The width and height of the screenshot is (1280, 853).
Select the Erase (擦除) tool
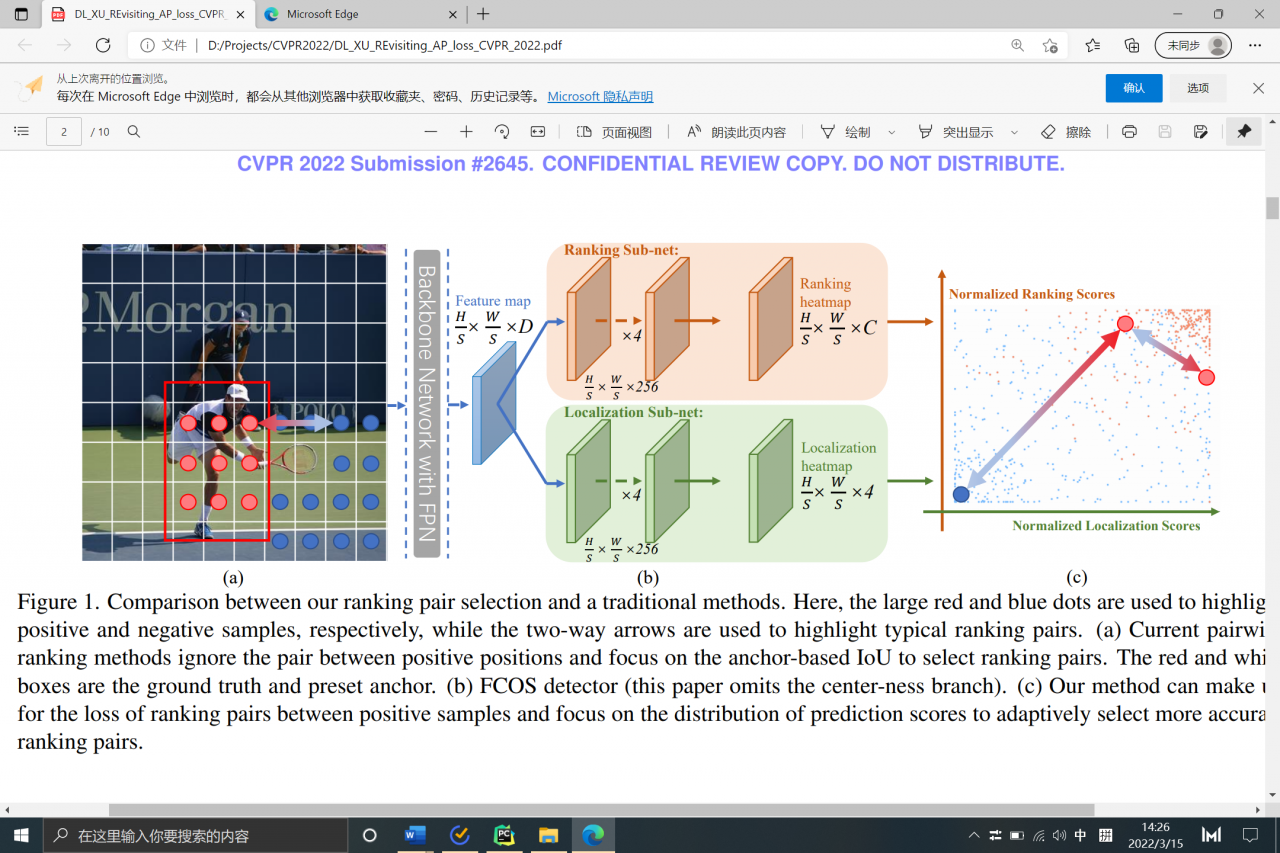(x=1066, y=132)
